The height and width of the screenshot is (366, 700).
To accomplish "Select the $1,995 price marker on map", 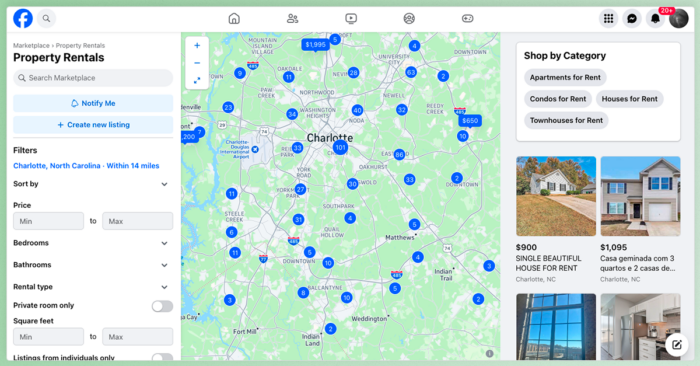I will (x=316, y=45).
